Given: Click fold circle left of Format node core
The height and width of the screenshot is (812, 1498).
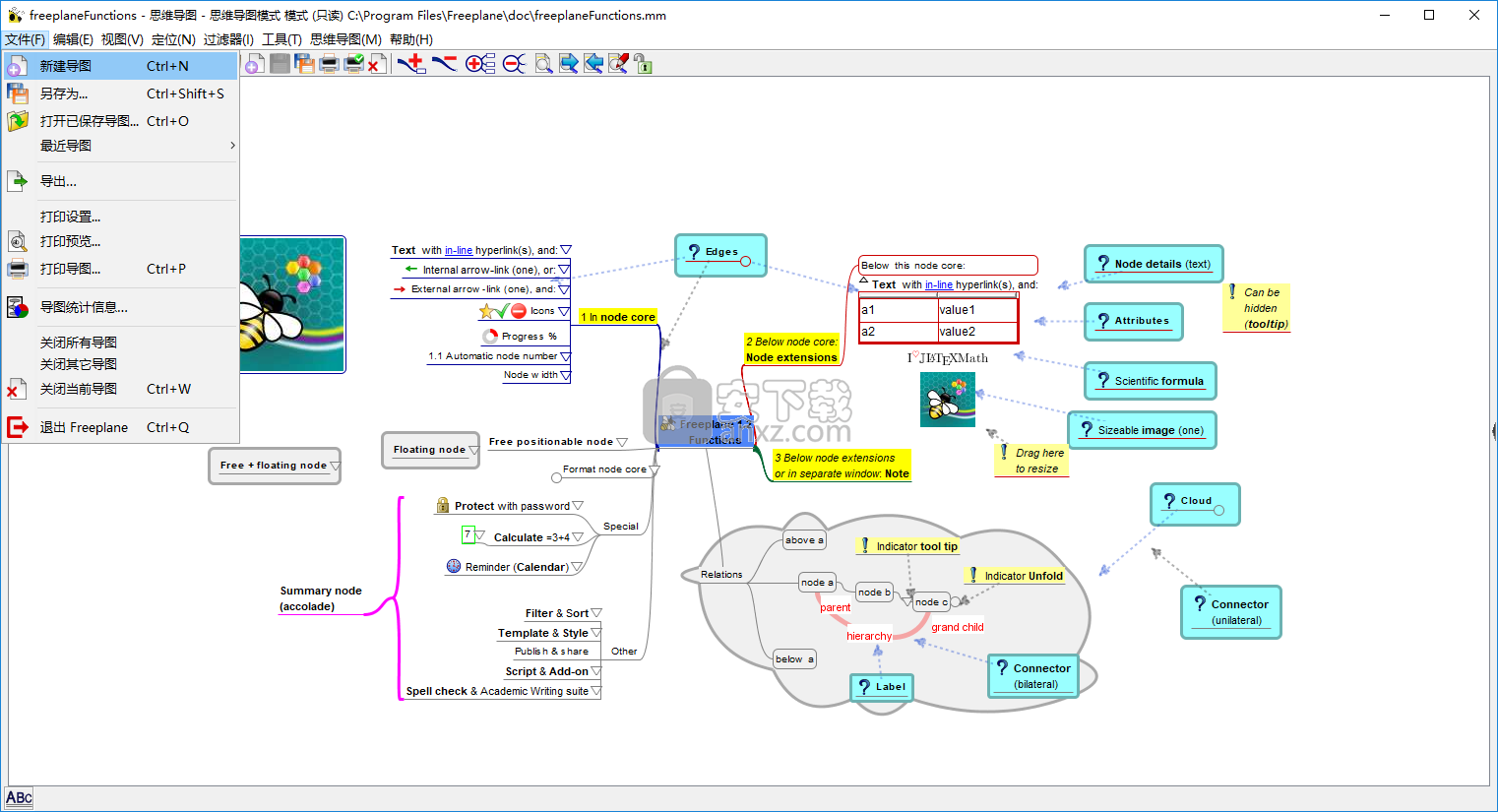Looking at the screenshot, I should (556, 478).
